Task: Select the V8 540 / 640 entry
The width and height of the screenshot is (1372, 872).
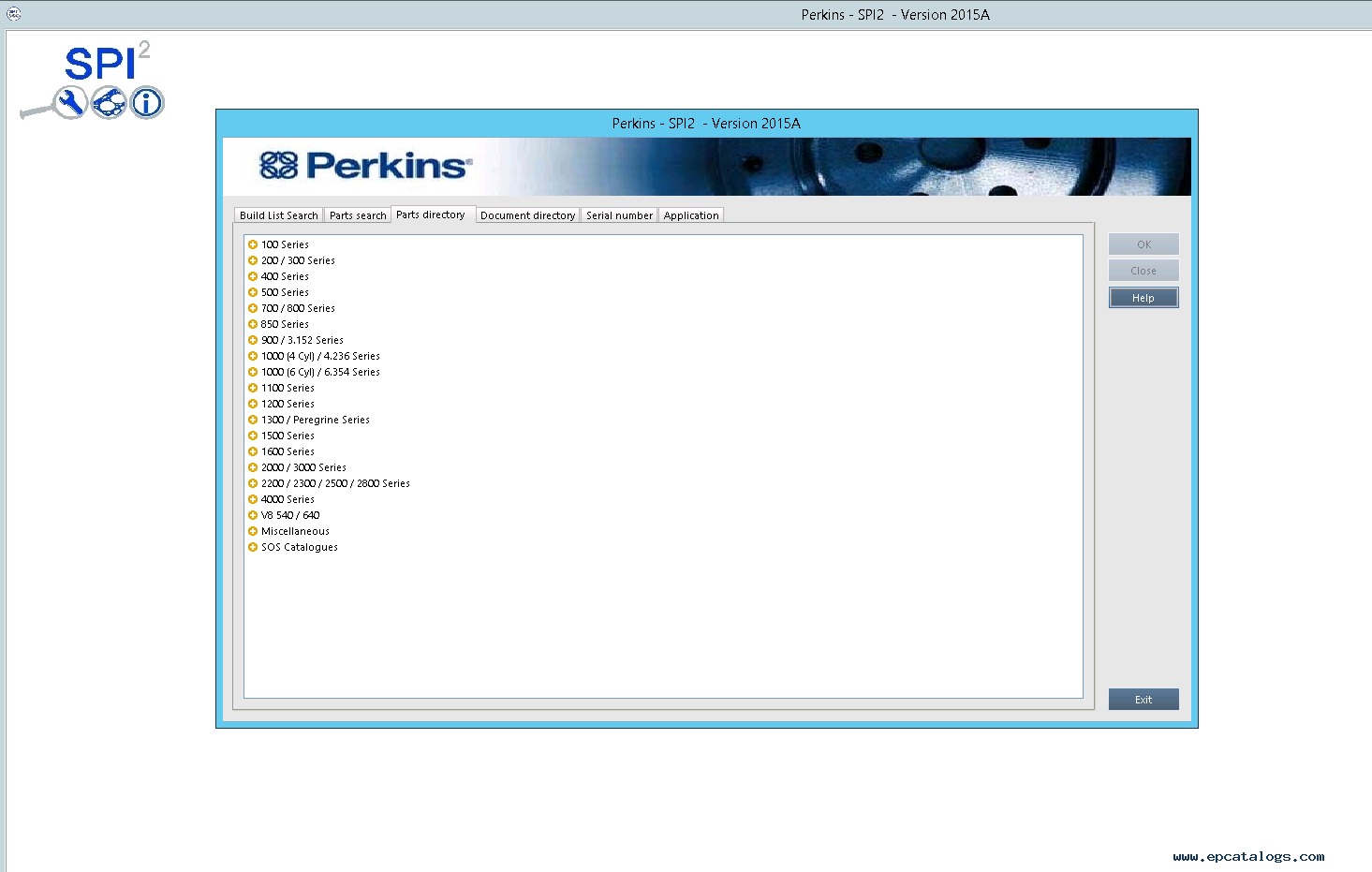Action: click(290, 515)
